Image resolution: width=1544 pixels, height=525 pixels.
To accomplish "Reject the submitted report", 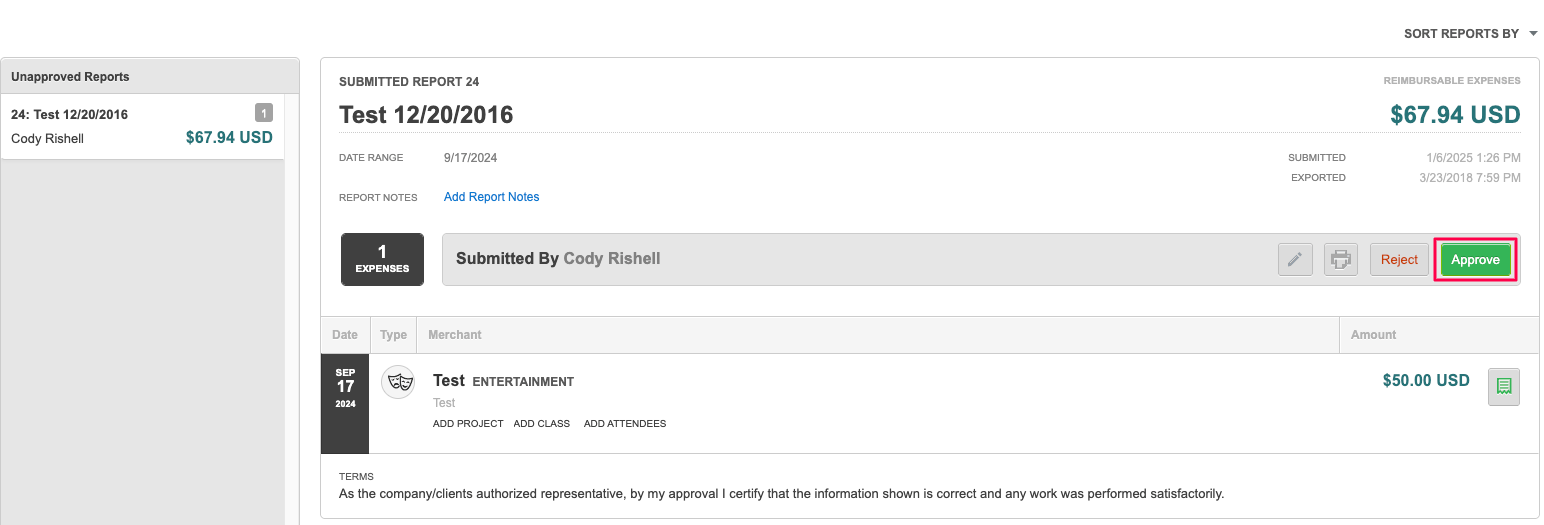I will pyautogui.click(x=1399, y=260).
